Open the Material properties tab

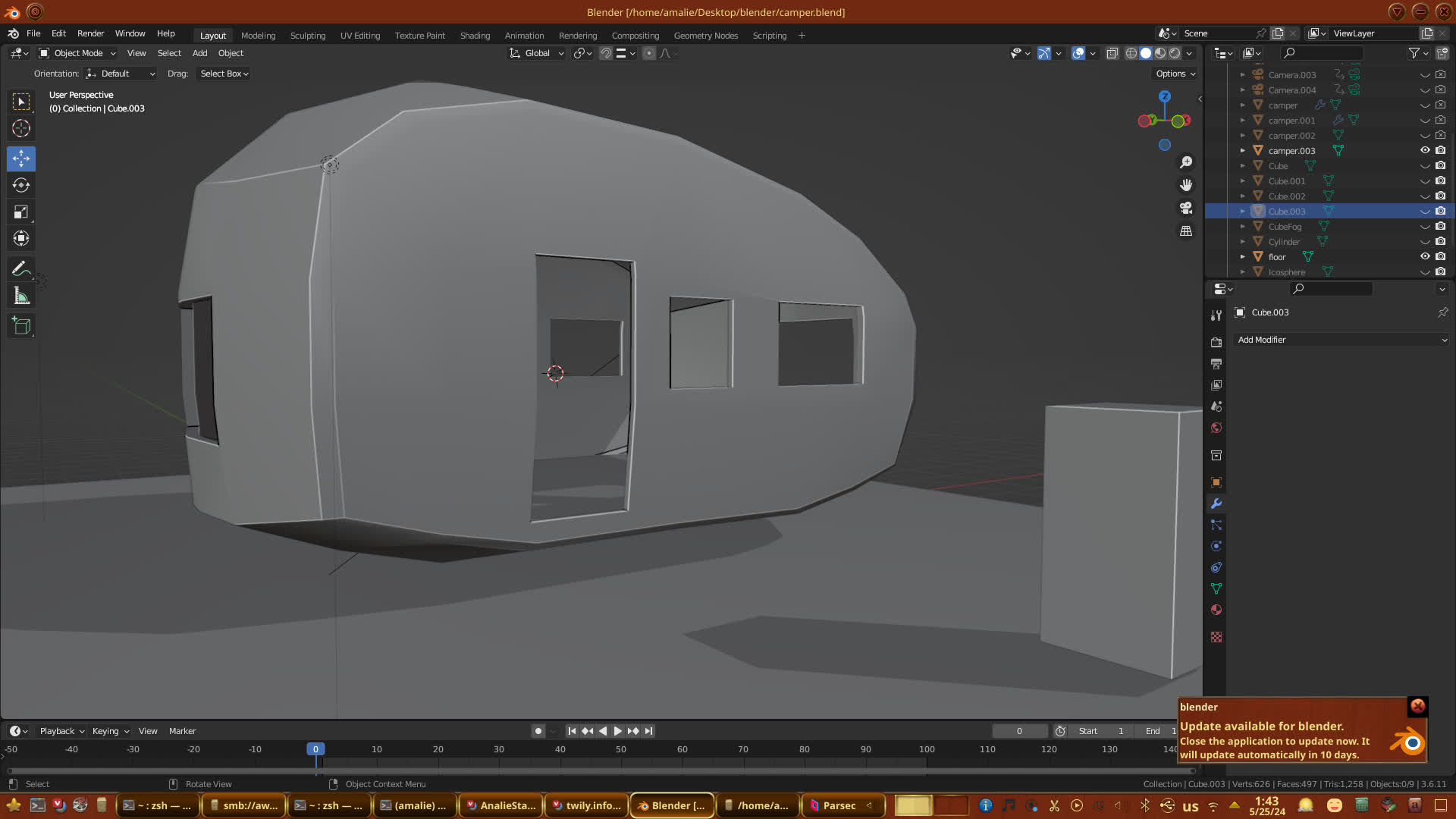tap(1216, 610)
